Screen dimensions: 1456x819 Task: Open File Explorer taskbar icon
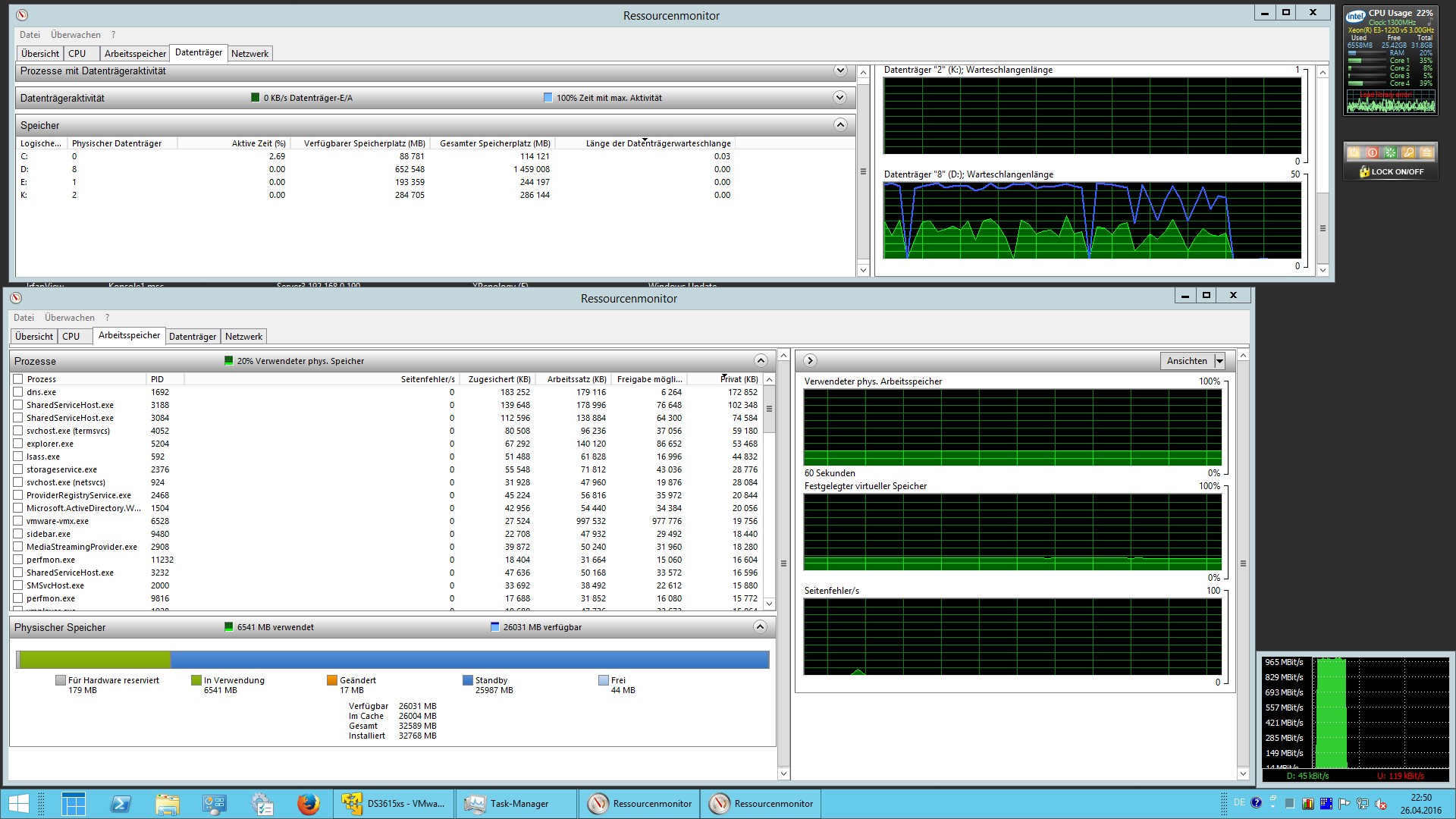point(168,804)
